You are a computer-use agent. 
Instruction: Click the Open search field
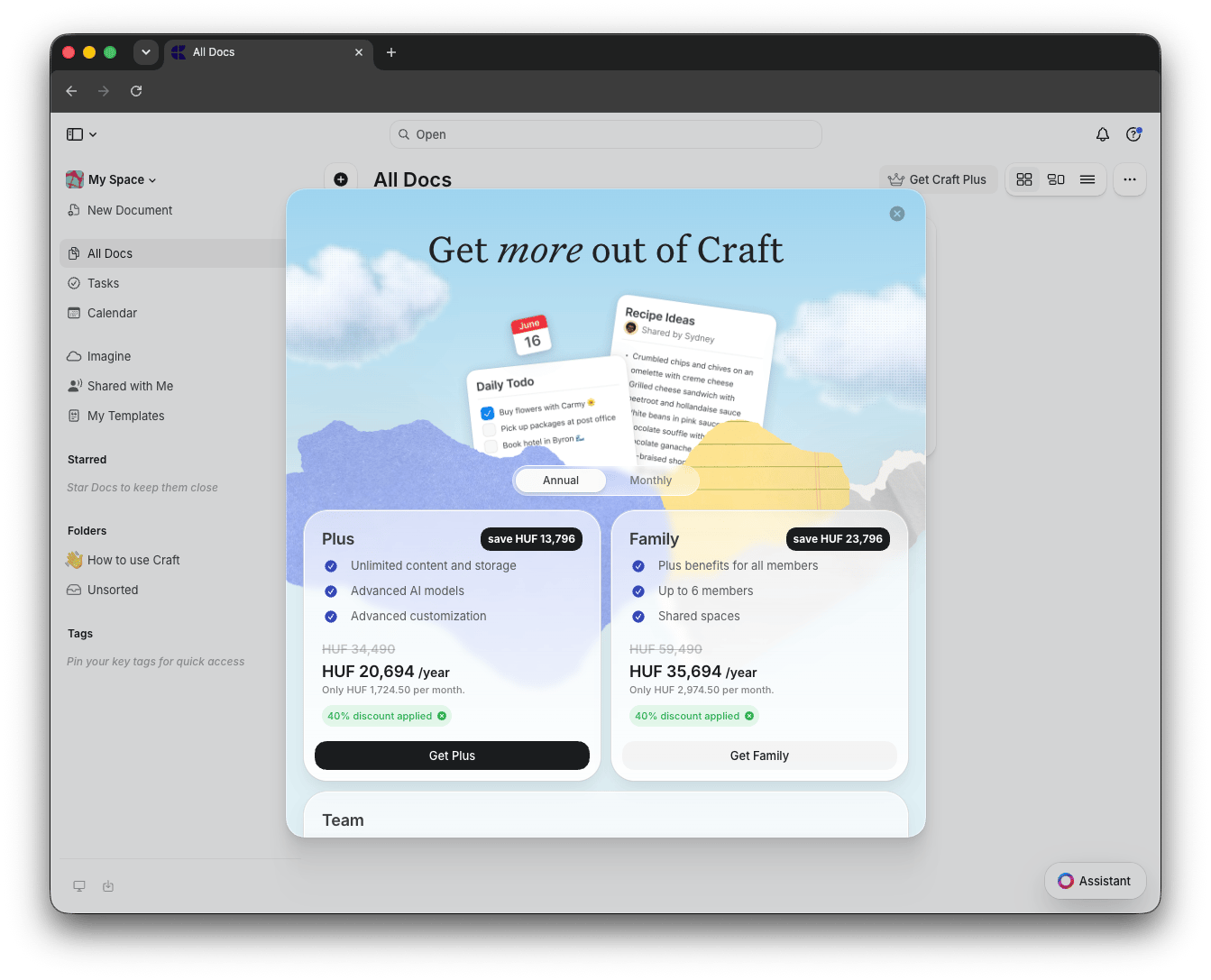tap(605, 134)
